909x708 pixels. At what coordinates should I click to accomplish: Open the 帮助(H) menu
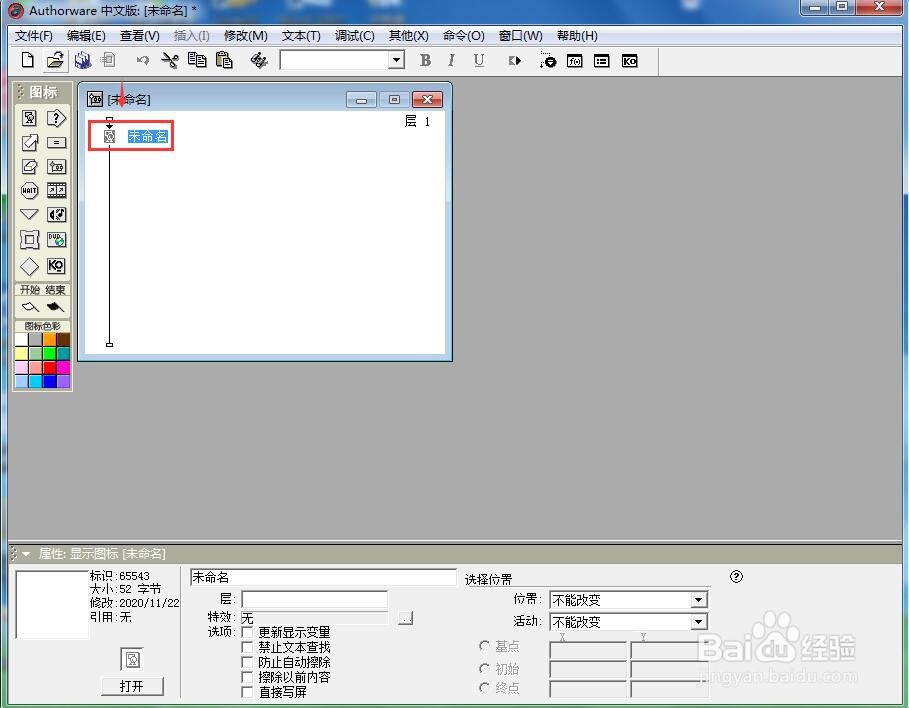click(x=577, y=36)
